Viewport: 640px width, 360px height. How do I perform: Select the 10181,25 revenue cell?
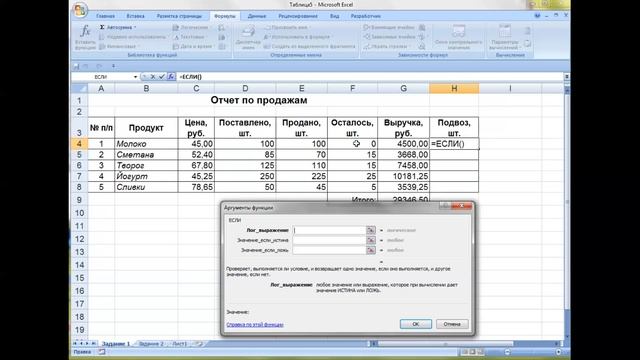[403, 176]
